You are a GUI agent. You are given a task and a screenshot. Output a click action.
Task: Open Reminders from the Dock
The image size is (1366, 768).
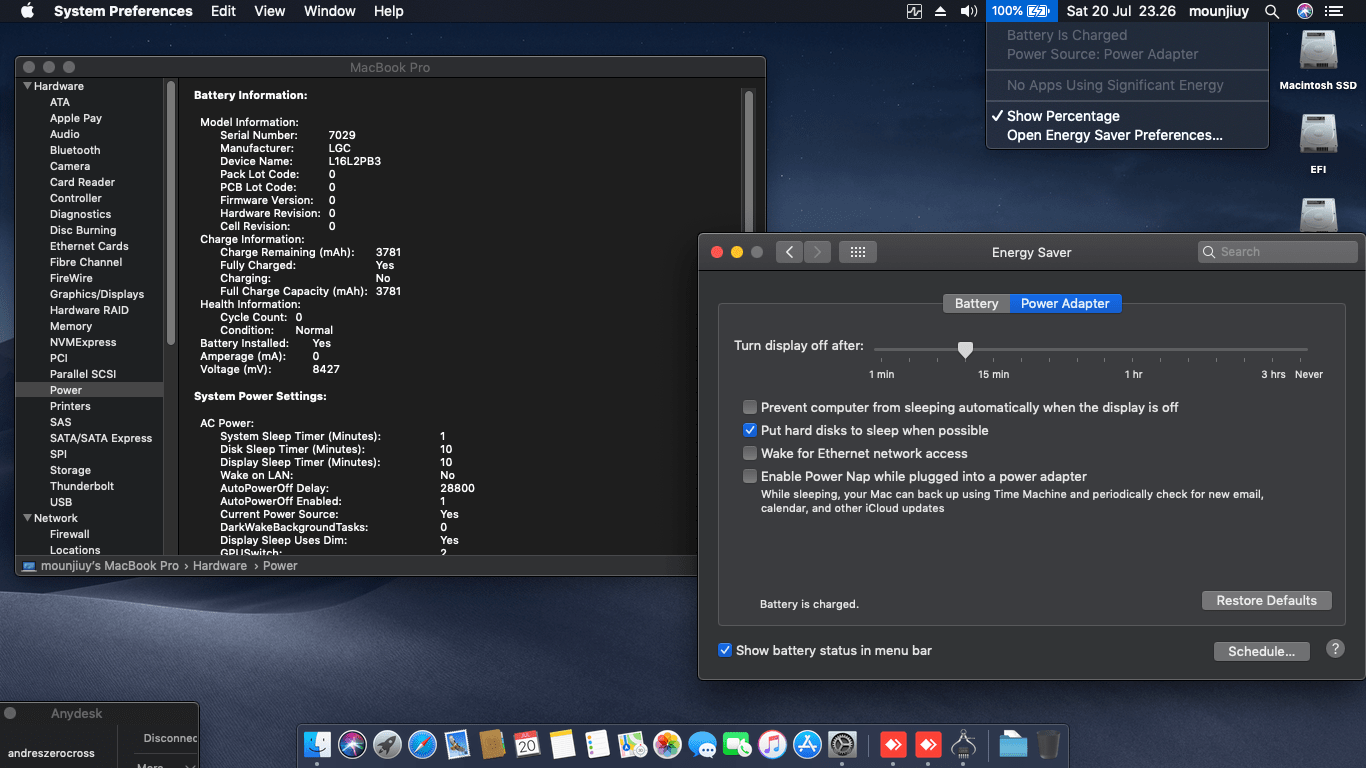click(x=597, y=744)
